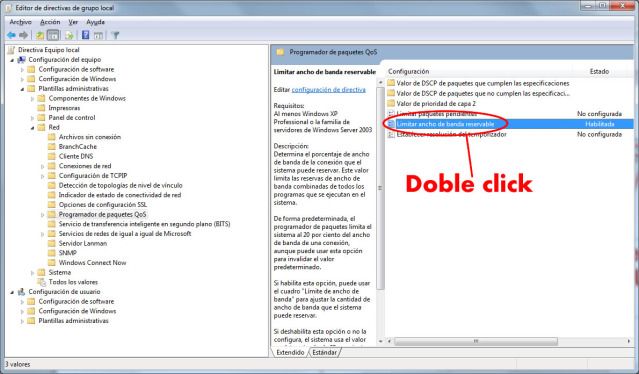Expand the Configuración de TCPIP node
The height and width of the screenshot is (374, 639).
pyautogui.click(x=42, y=176)
